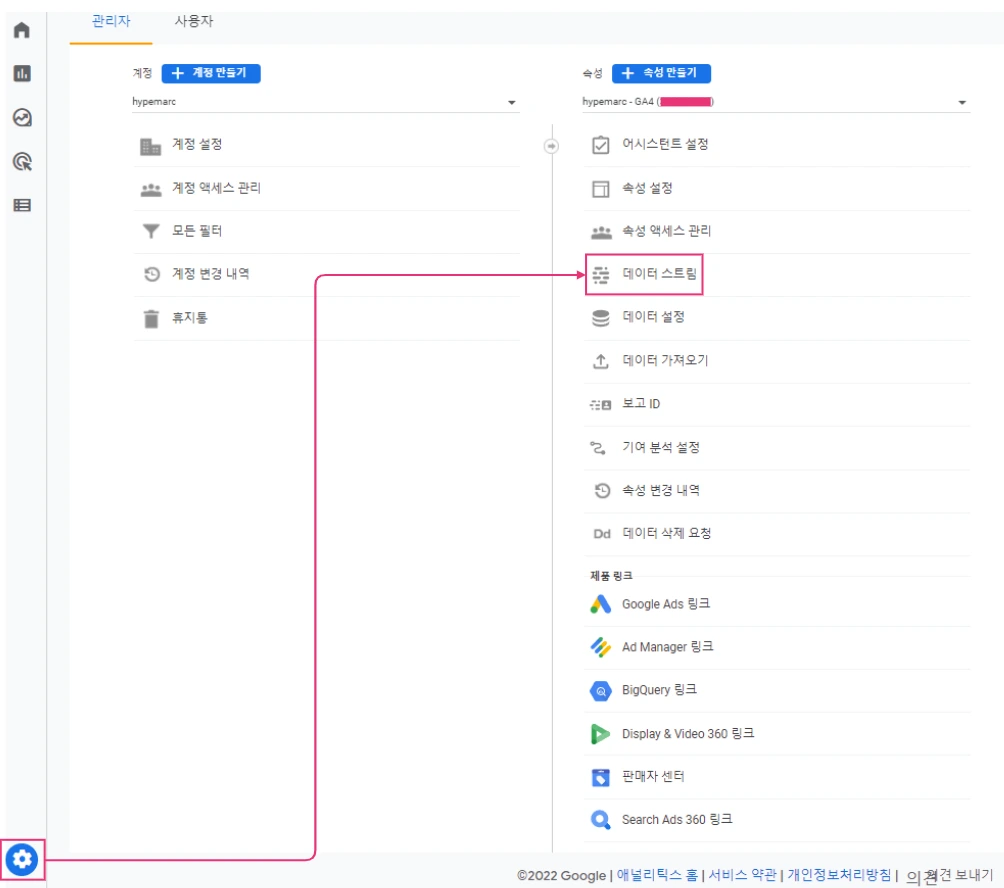Click the 속성 변경 내역 history icon

[x=603, y=491]
